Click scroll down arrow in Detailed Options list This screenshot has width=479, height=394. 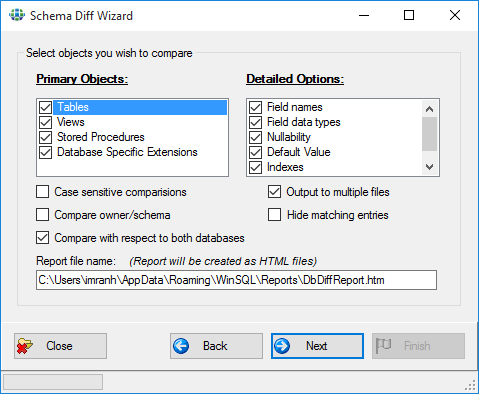point(430,166)
